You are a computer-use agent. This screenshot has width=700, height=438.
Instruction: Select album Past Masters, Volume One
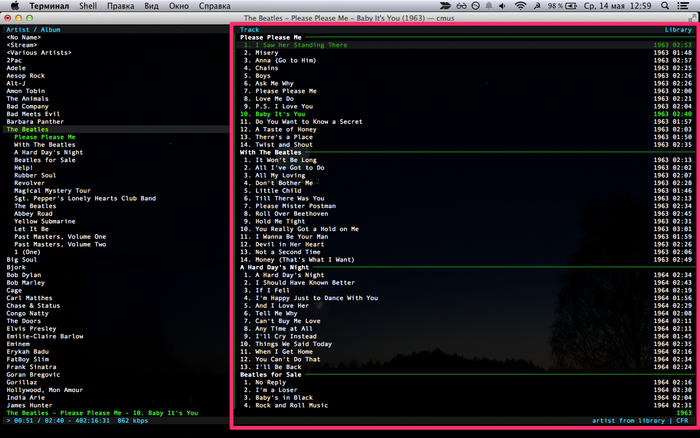[x=60, y=237]
